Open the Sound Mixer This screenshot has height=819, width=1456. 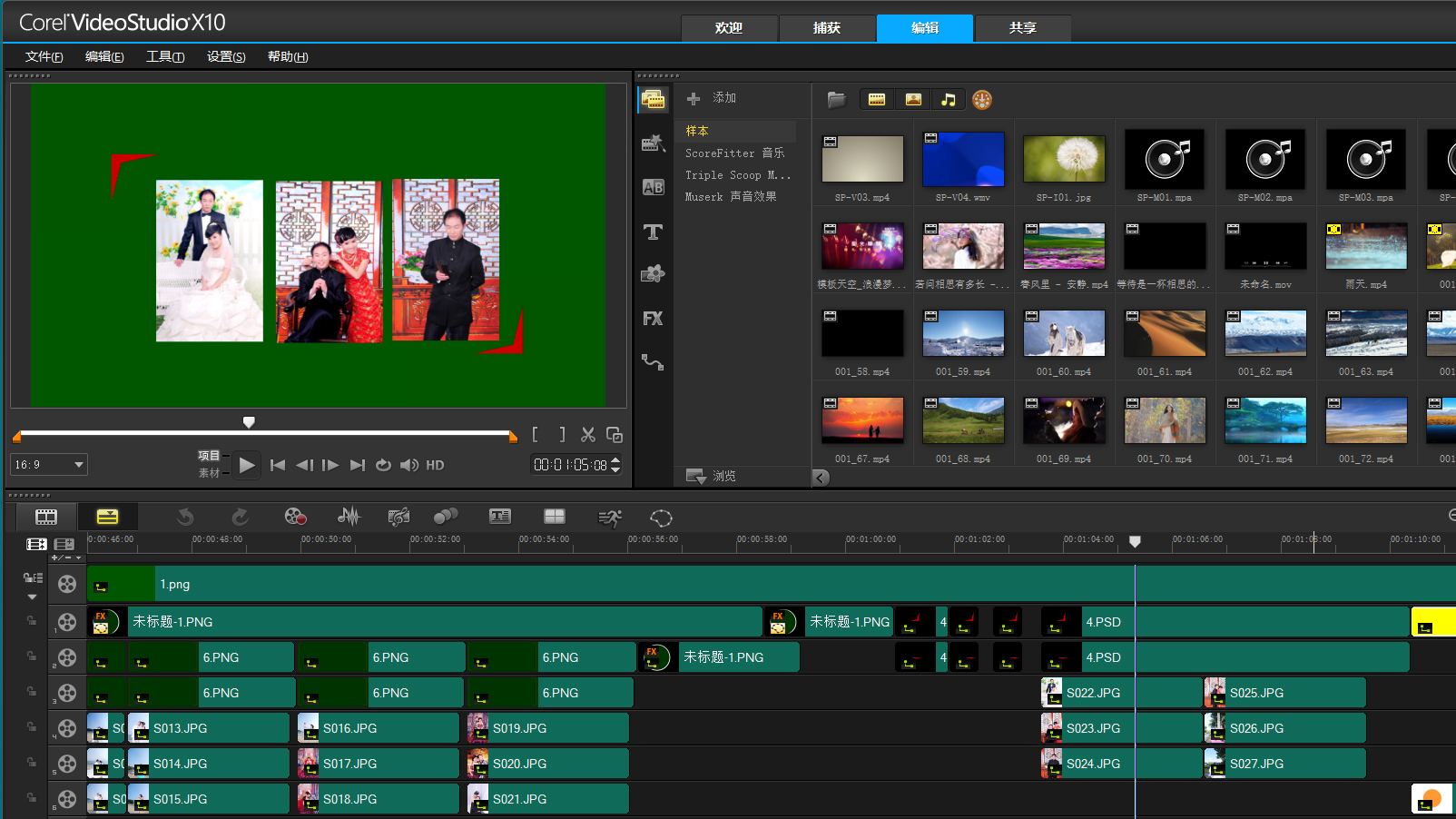[x=349, y=517]
